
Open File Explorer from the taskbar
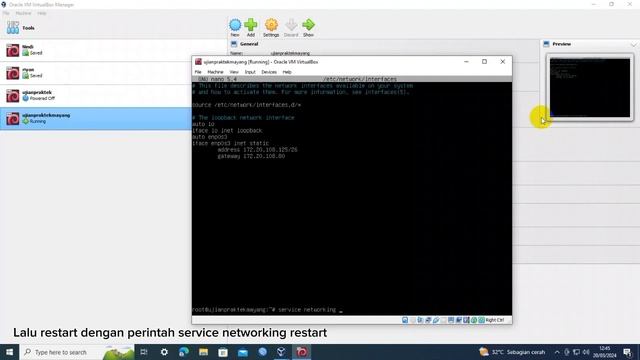[203, 352]
